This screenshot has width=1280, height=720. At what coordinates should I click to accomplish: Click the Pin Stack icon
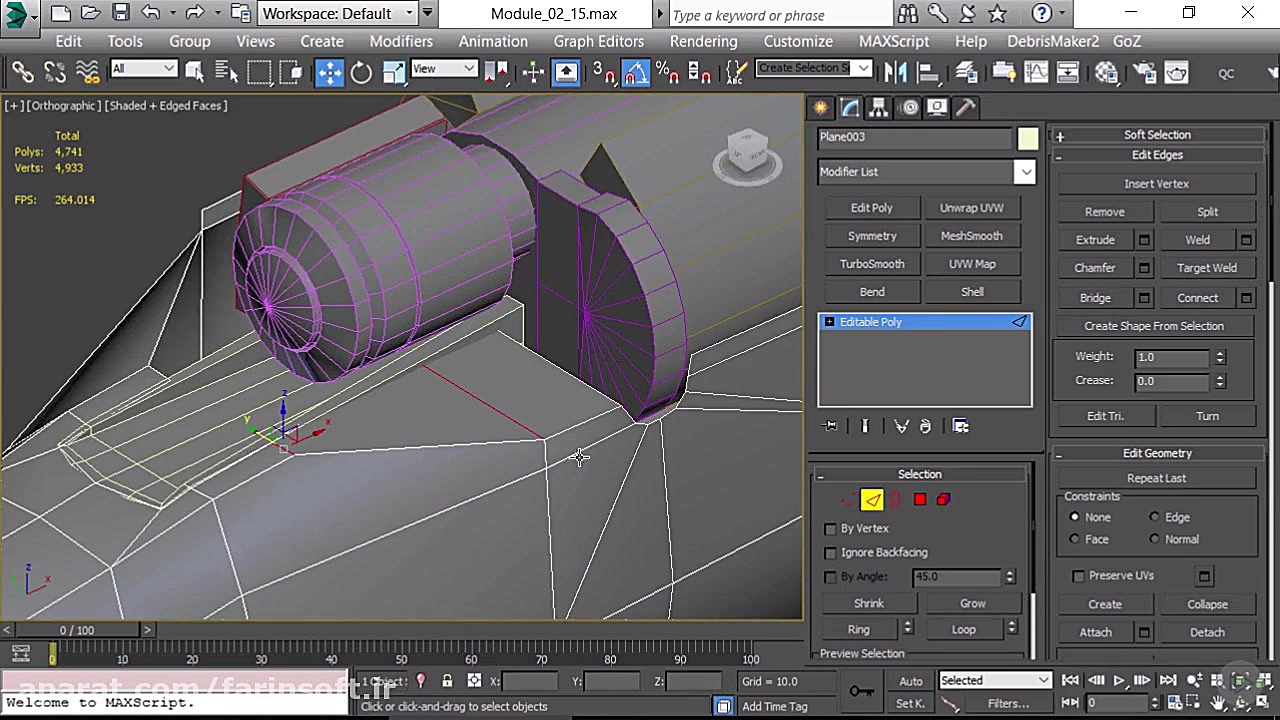(831, 426)
